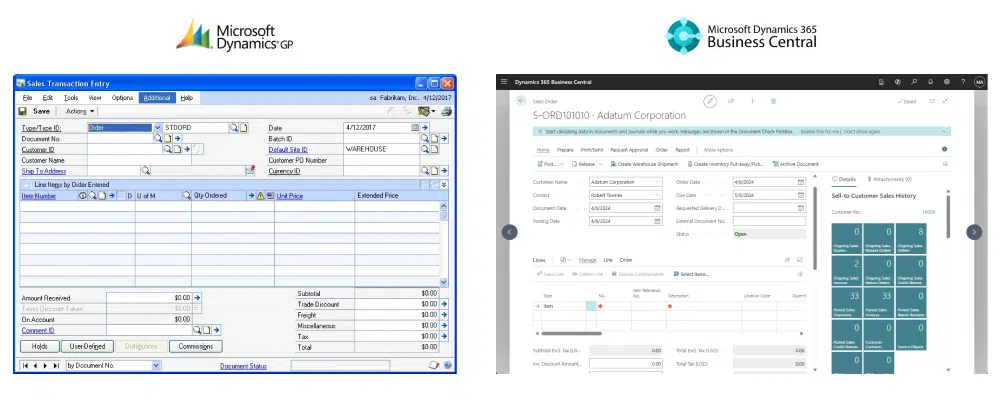The image size is (1000, 400).
Task: Click the MA user avatar
Action: [980, 82]
